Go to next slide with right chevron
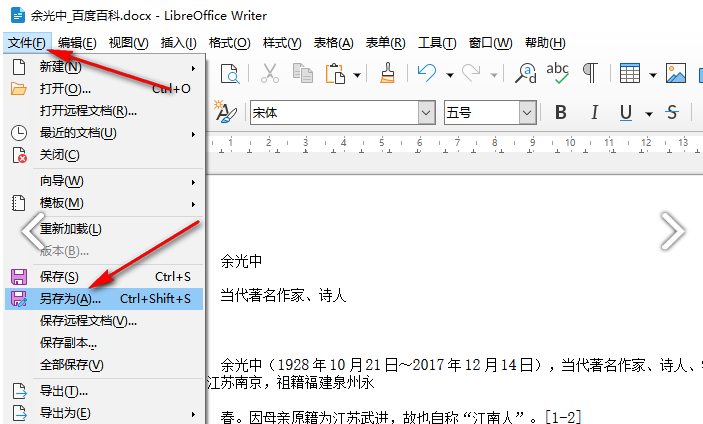 (673, 231)
